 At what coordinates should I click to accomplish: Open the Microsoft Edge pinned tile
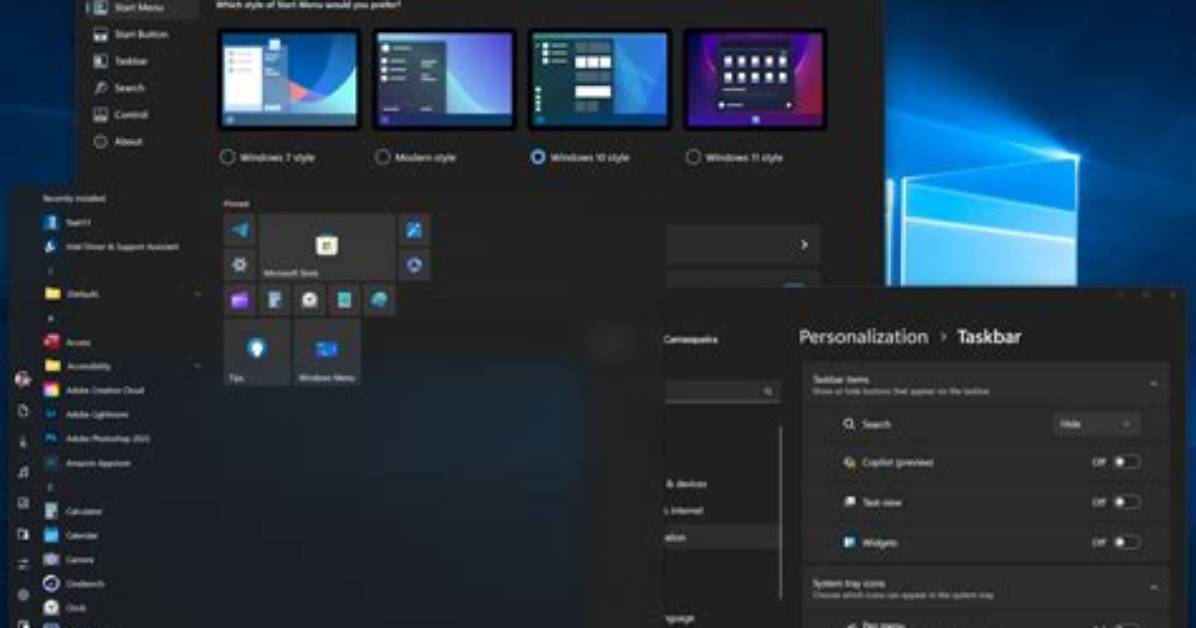click(x=379, y=300)
